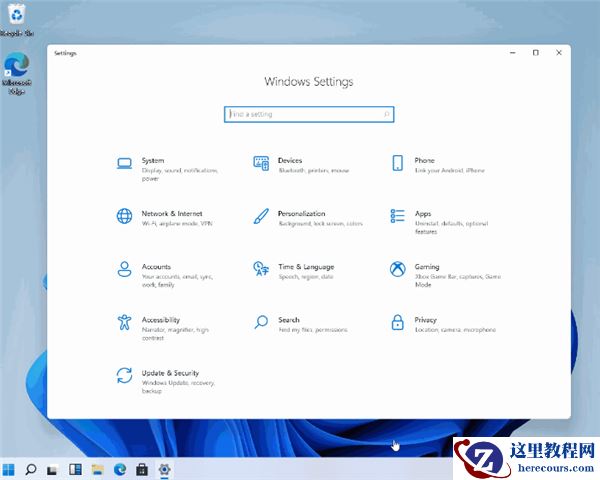Image resolution: width=600 pixels, height=480 pixels.
Task: Click the Accounts heading text
Action: click(156, 266)
